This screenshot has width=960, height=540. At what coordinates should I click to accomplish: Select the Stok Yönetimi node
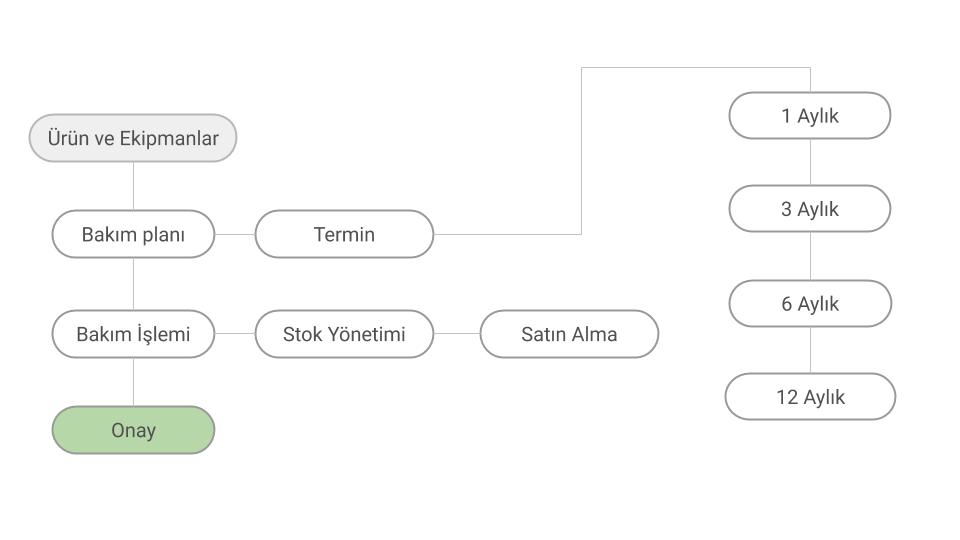point(344,334)
